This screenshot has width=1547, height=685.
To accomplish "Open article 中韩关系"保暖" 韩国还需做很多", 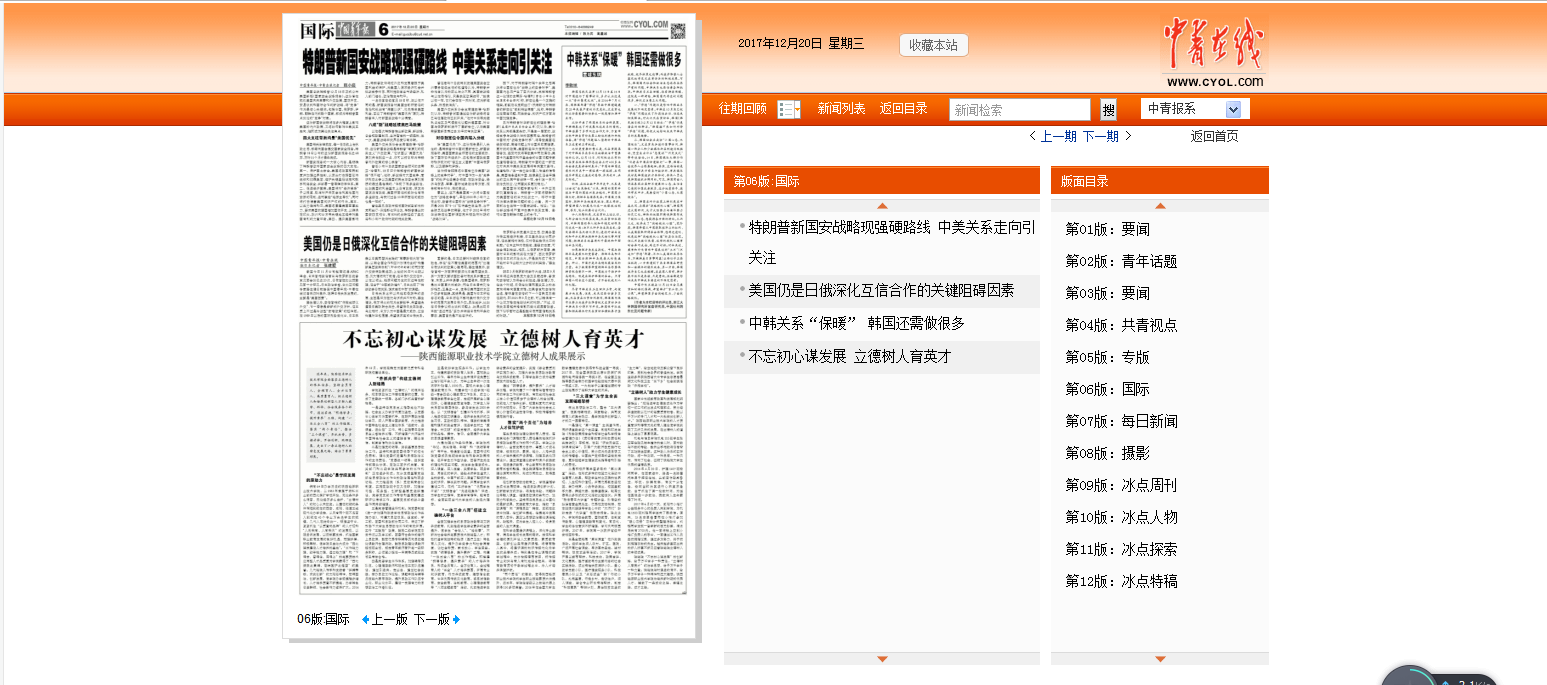I will [x=856, y=323].
